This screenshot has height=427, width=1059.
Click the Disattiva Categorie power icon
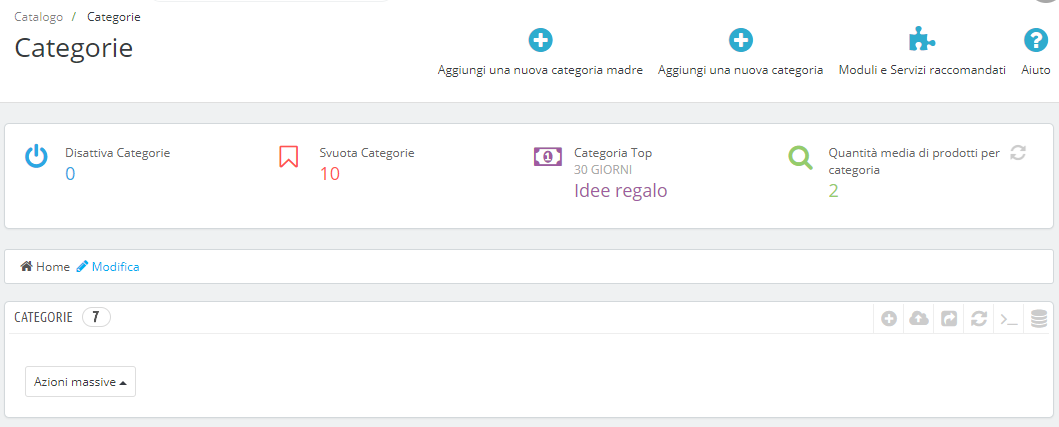coord(36,156)
